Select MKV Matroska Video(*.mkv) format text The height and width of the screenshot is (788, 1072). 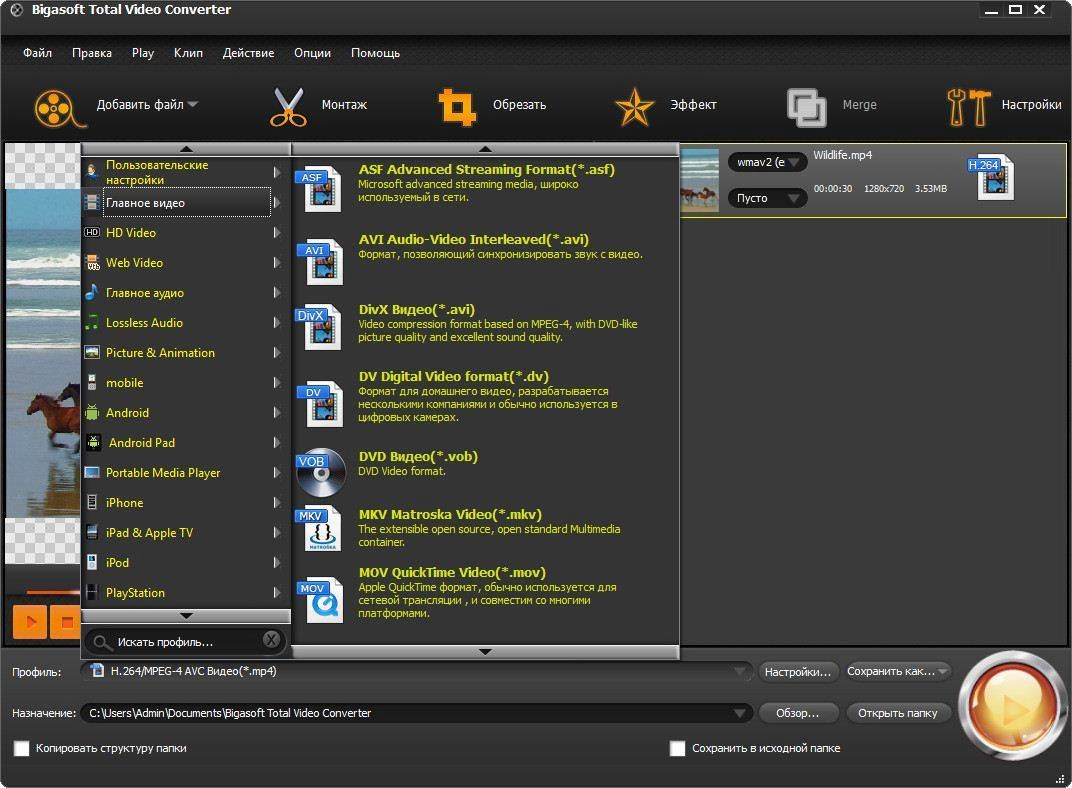(x=450, y=514)
